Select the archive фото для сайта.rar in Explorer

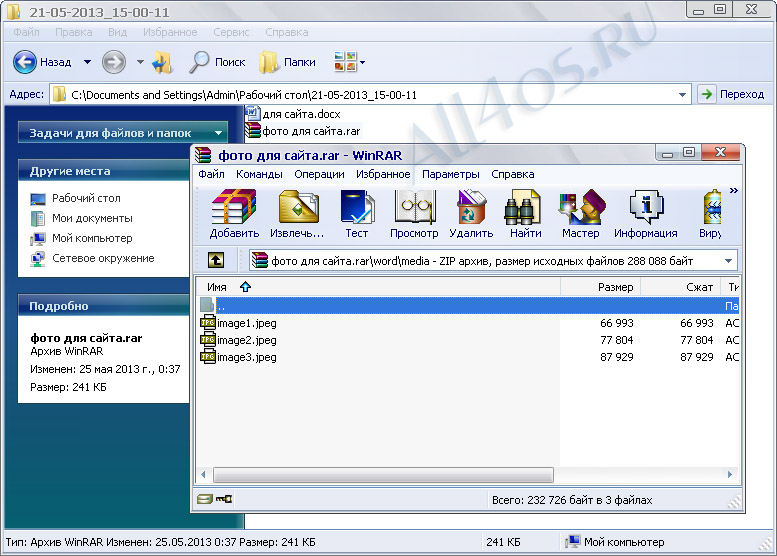[x=303, y=131]
